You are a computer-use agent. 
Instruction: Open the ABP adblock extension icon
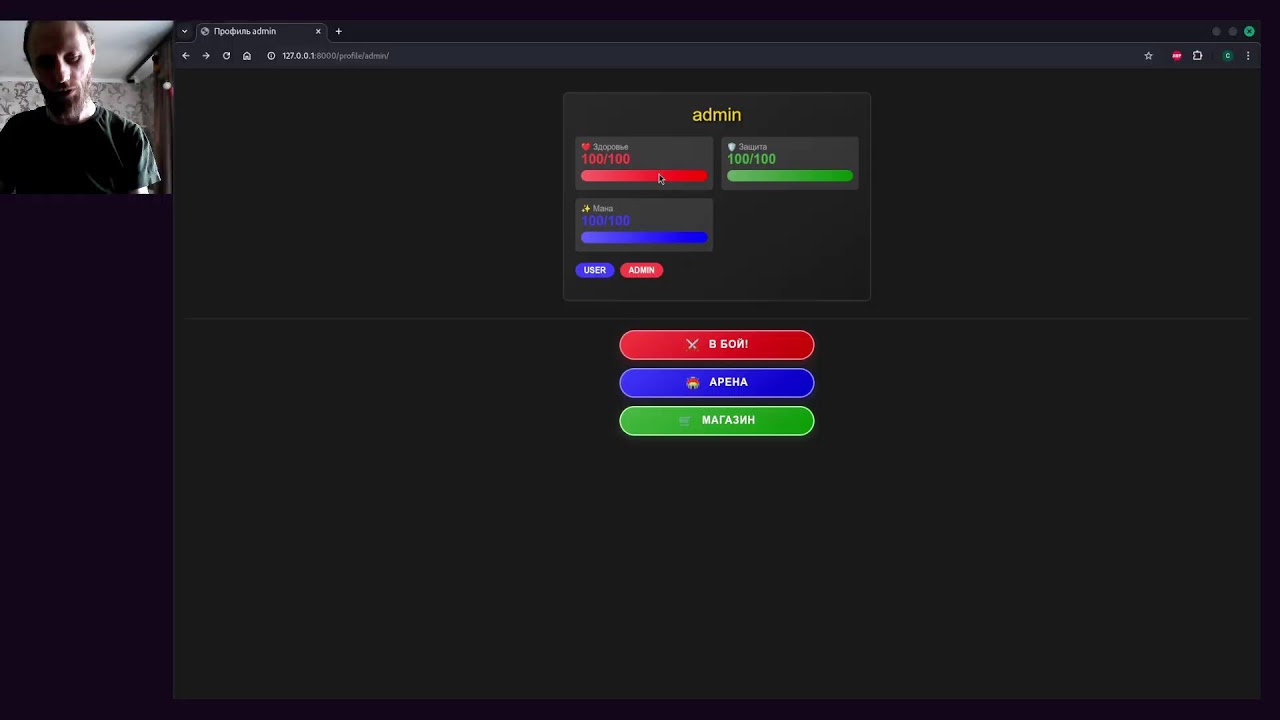tap(1176, 56)
